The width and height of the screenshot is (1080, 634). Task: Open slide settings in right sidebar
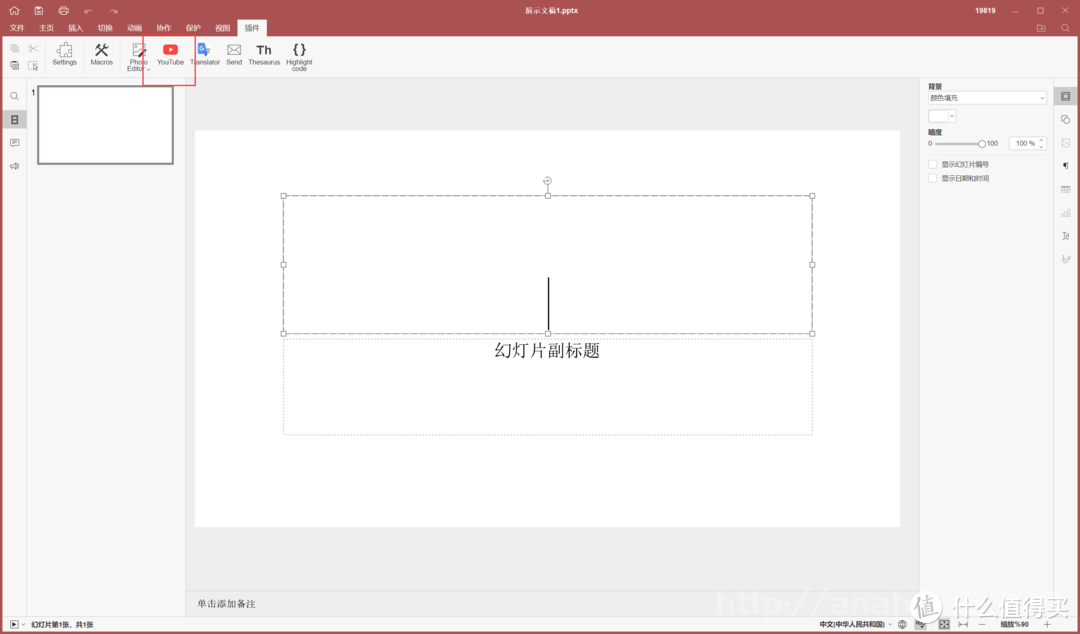tap(1066, 96)
